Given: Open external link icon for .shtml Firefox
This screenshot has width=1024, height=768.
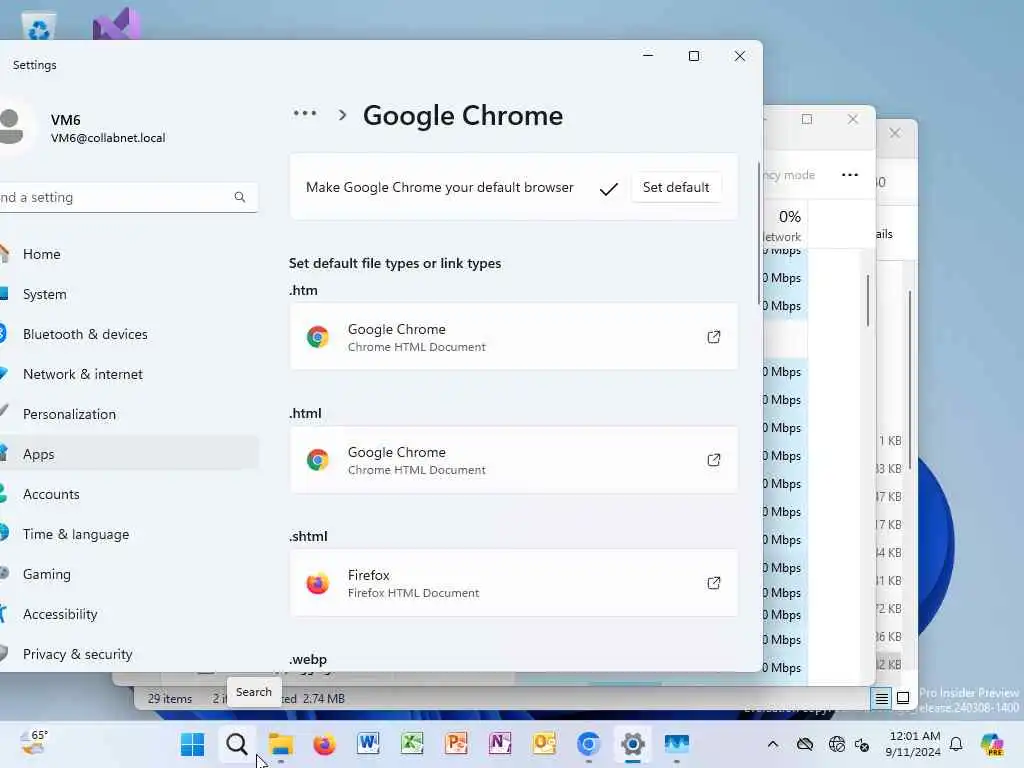Looking at the screenshot, I should click(713, 583).
